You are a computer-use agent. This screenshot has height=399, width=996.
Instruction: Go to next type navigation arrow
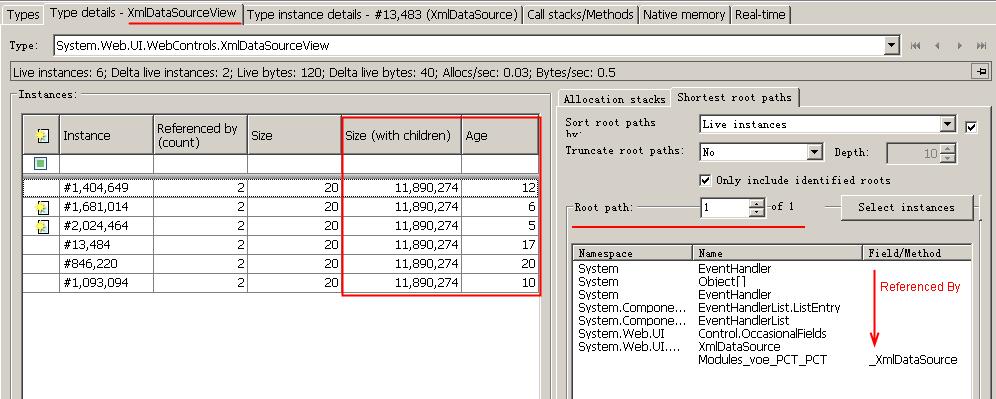pyautogui.click(x=960, y=46)
